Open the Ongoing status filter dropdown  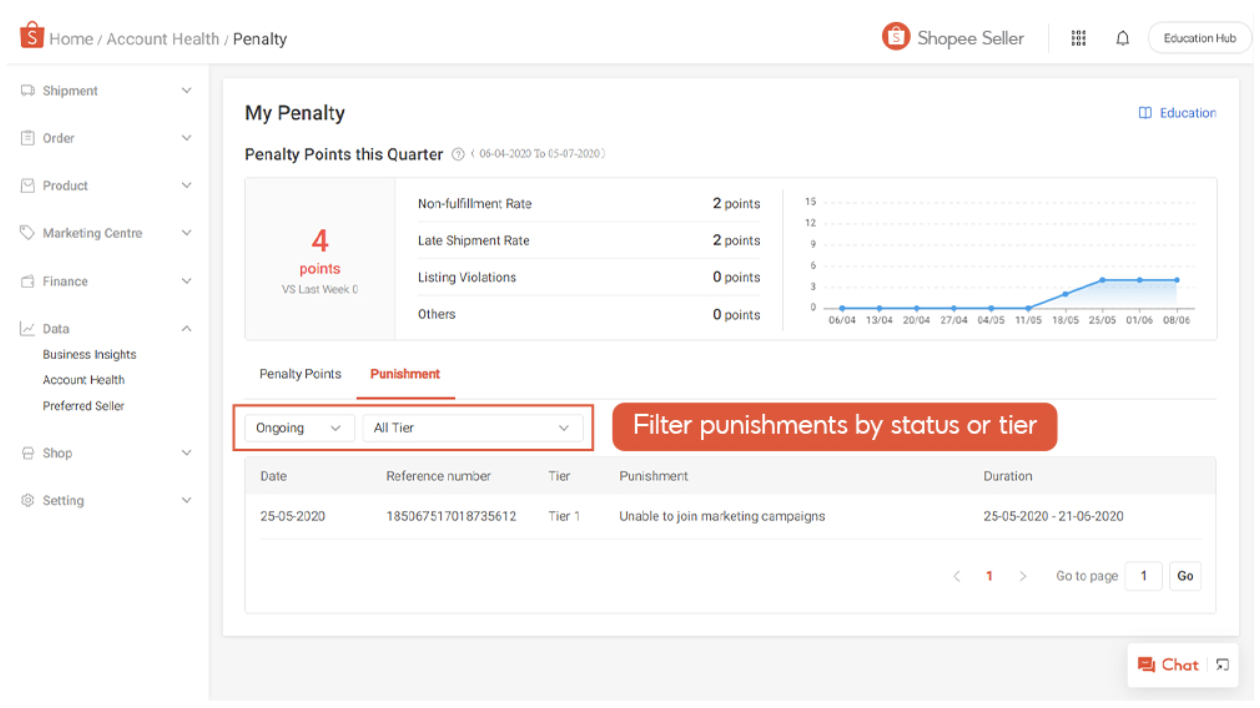298,427
